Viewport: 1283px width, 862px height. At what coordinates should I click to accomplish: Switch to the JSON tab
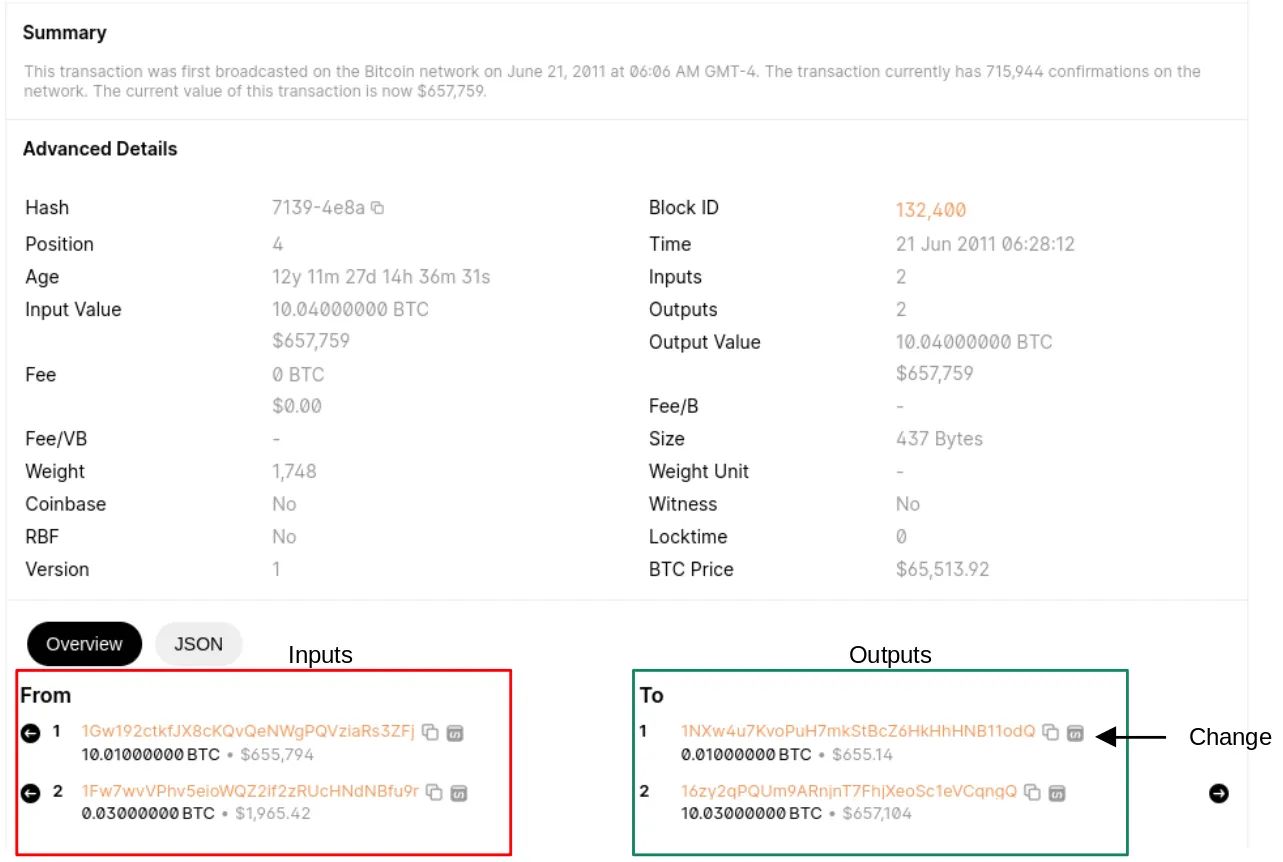[198, 644]
